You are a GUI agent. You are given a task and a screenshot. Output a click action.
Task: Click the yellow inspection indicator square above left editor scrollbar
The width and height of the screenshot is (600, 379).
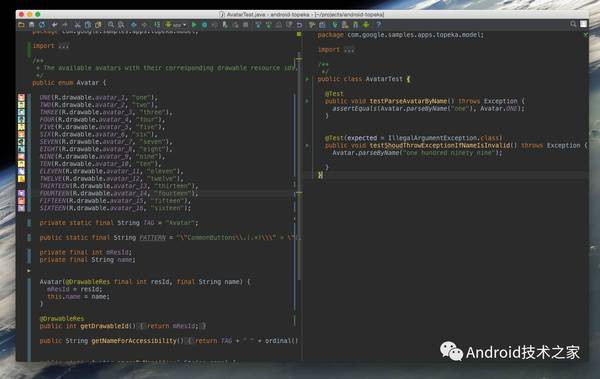[x=299, y=34]
